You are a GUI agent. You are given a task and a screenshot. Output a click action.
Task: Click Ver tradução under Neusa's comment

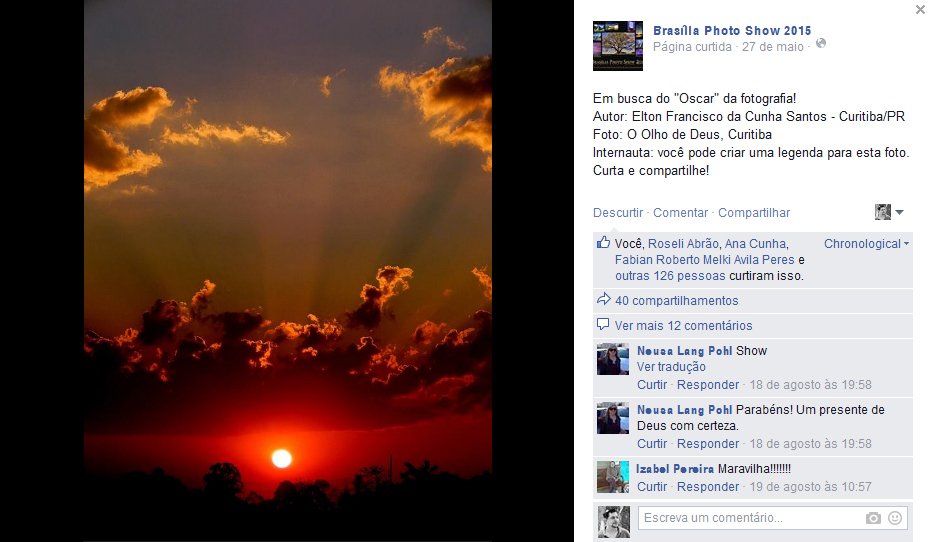pyautogui.click(x=671, y=367)
